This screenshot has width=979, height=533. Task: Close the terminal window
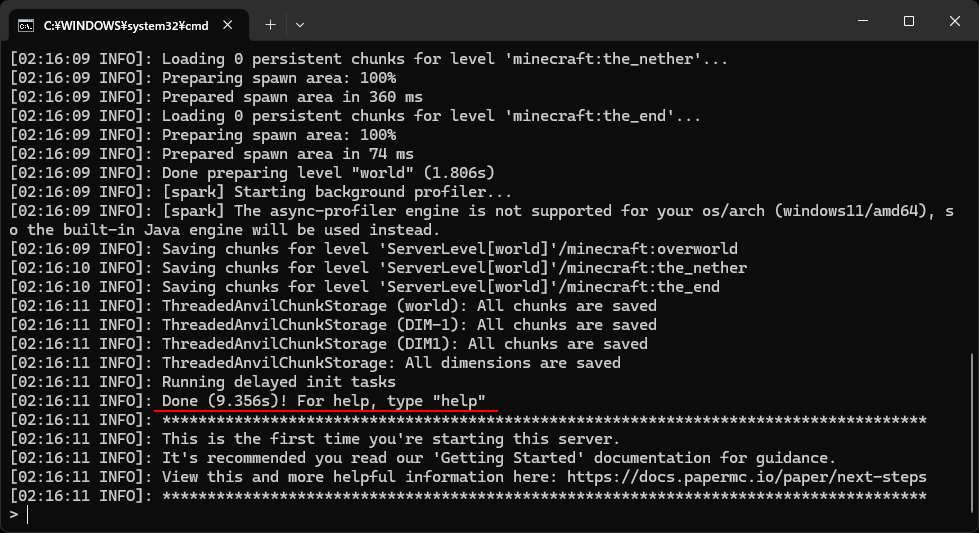pyautogui.click(x=955, y=21)
